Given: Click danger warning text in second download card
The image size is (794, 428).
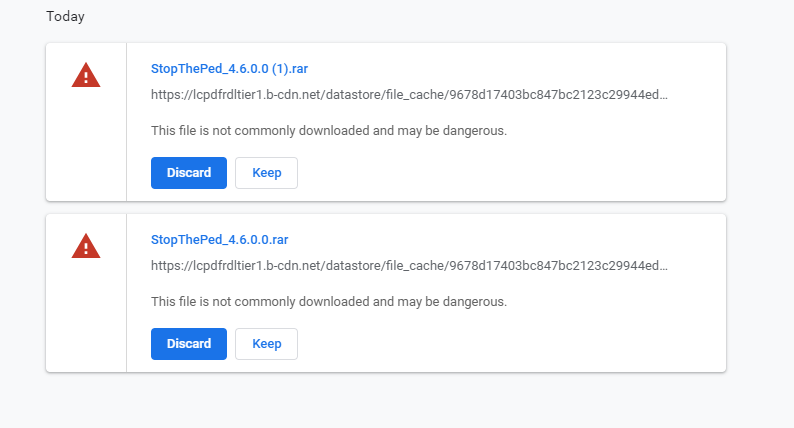Looking at the screenshot, I should 329,301.
